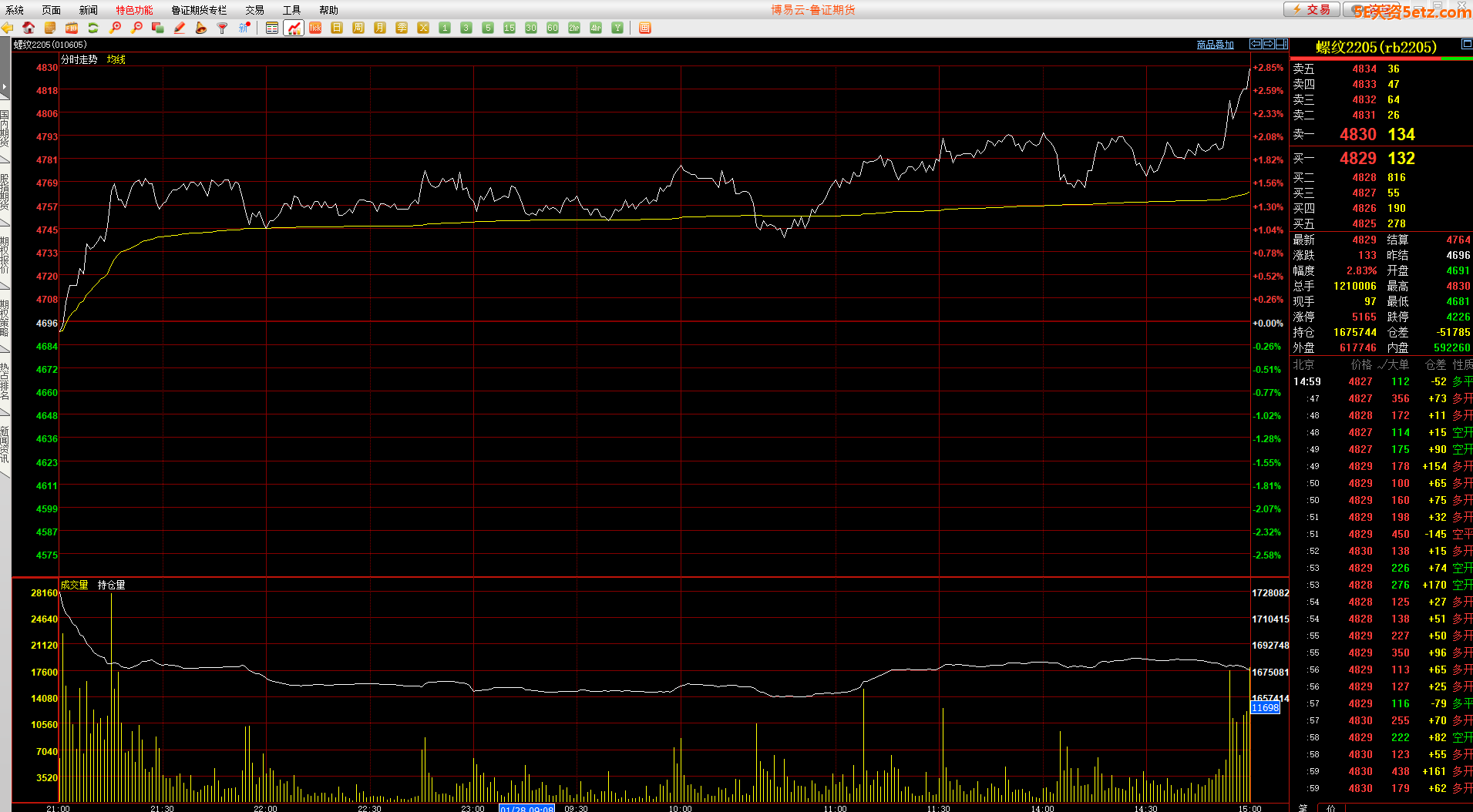Switch to daily K-line (日) period
1473x812 pixels.
coord(337,28)
